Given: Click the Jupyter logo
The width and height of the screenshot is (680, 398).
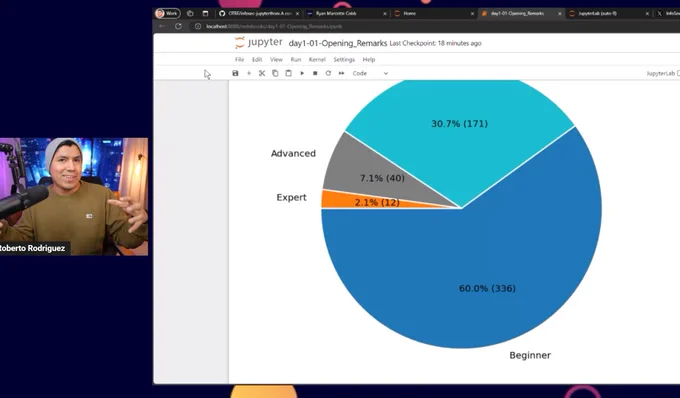Looking at the screenshot, I should (258, 42).
